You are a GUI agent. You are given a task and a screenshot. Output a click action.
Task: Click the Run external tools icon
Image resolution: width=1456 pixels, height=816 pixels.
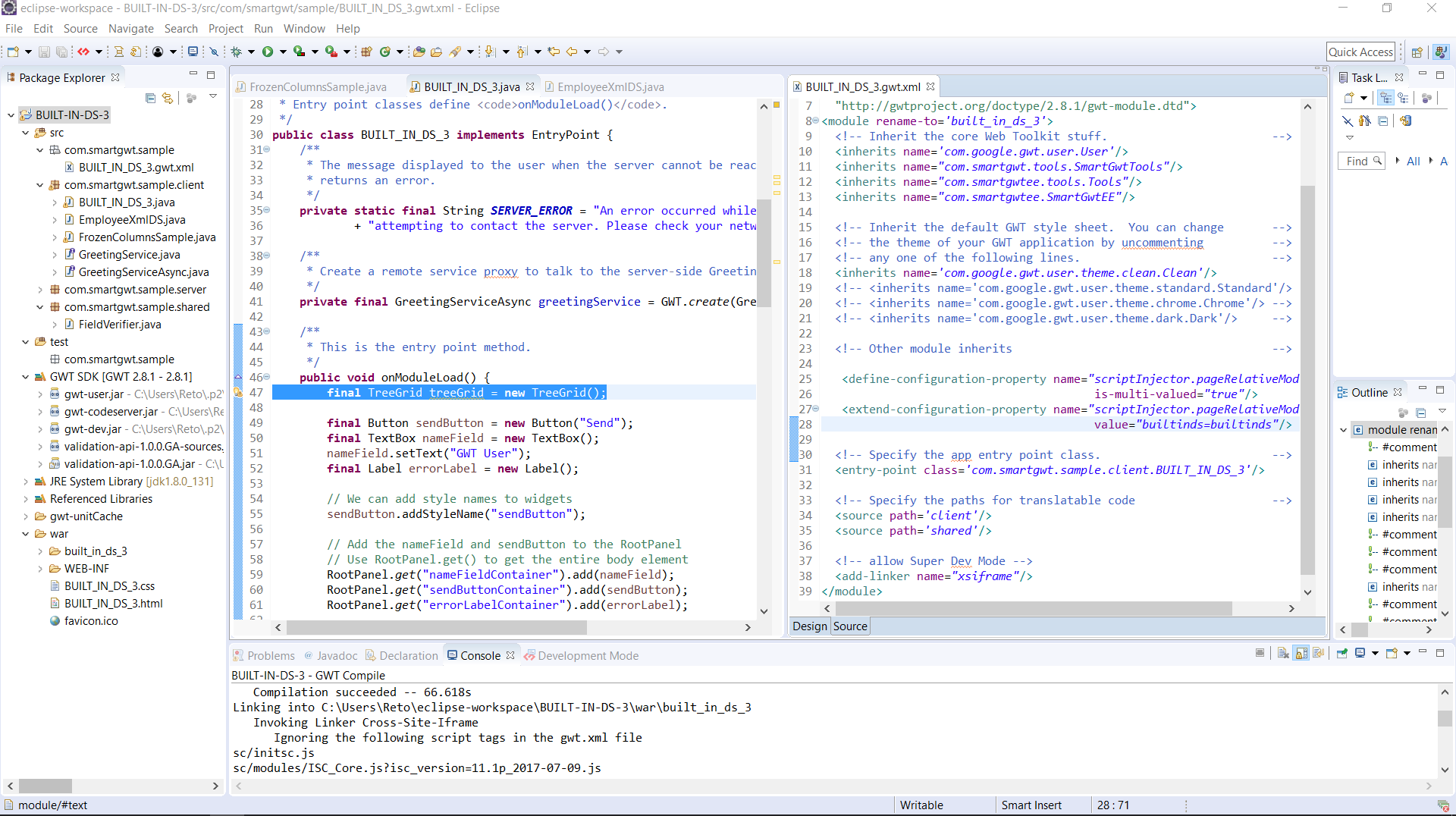pyautogui.click(x=331, y=52)
